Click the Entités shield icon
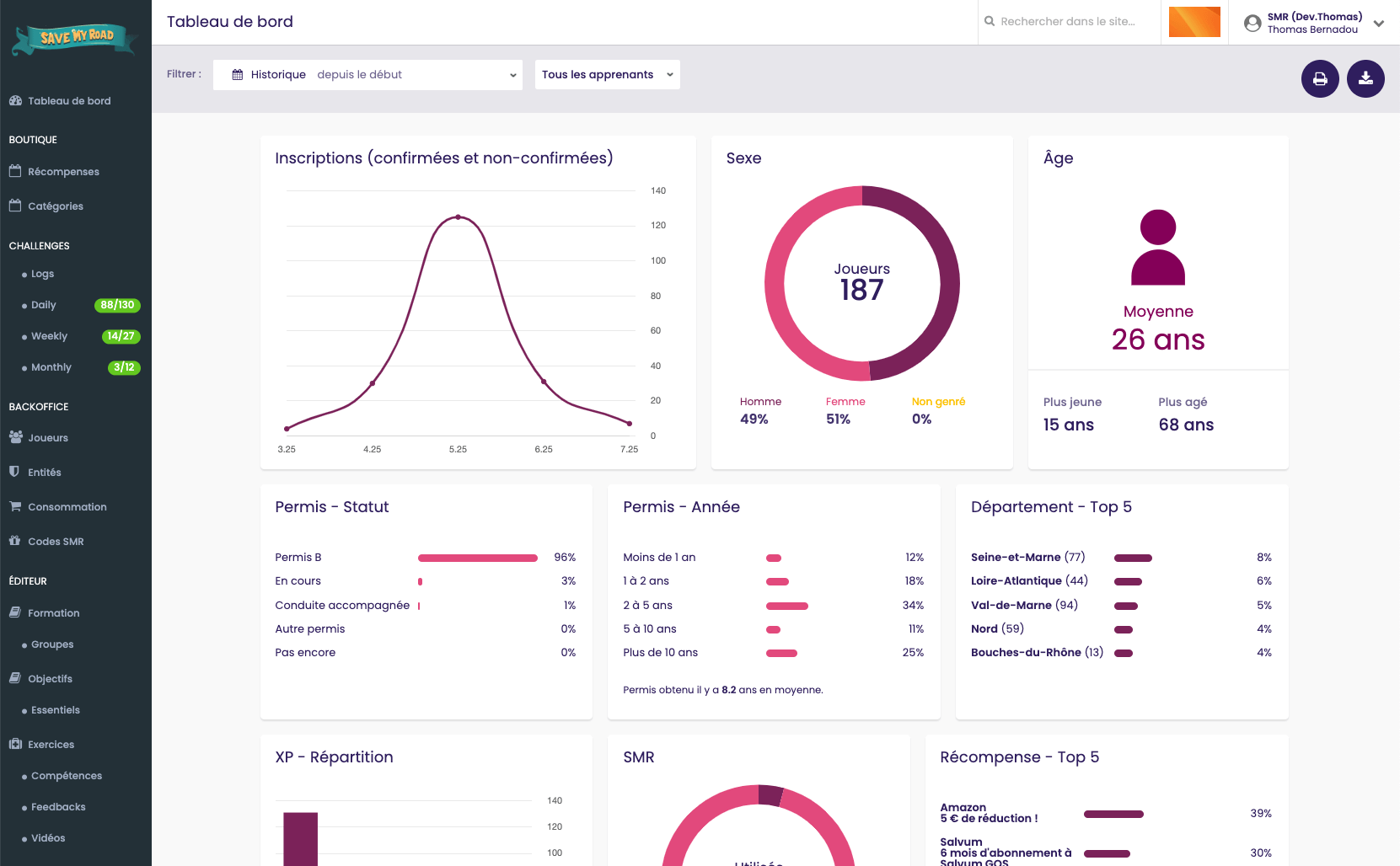This screenshot has width=1400, height=866. point(14,472)
